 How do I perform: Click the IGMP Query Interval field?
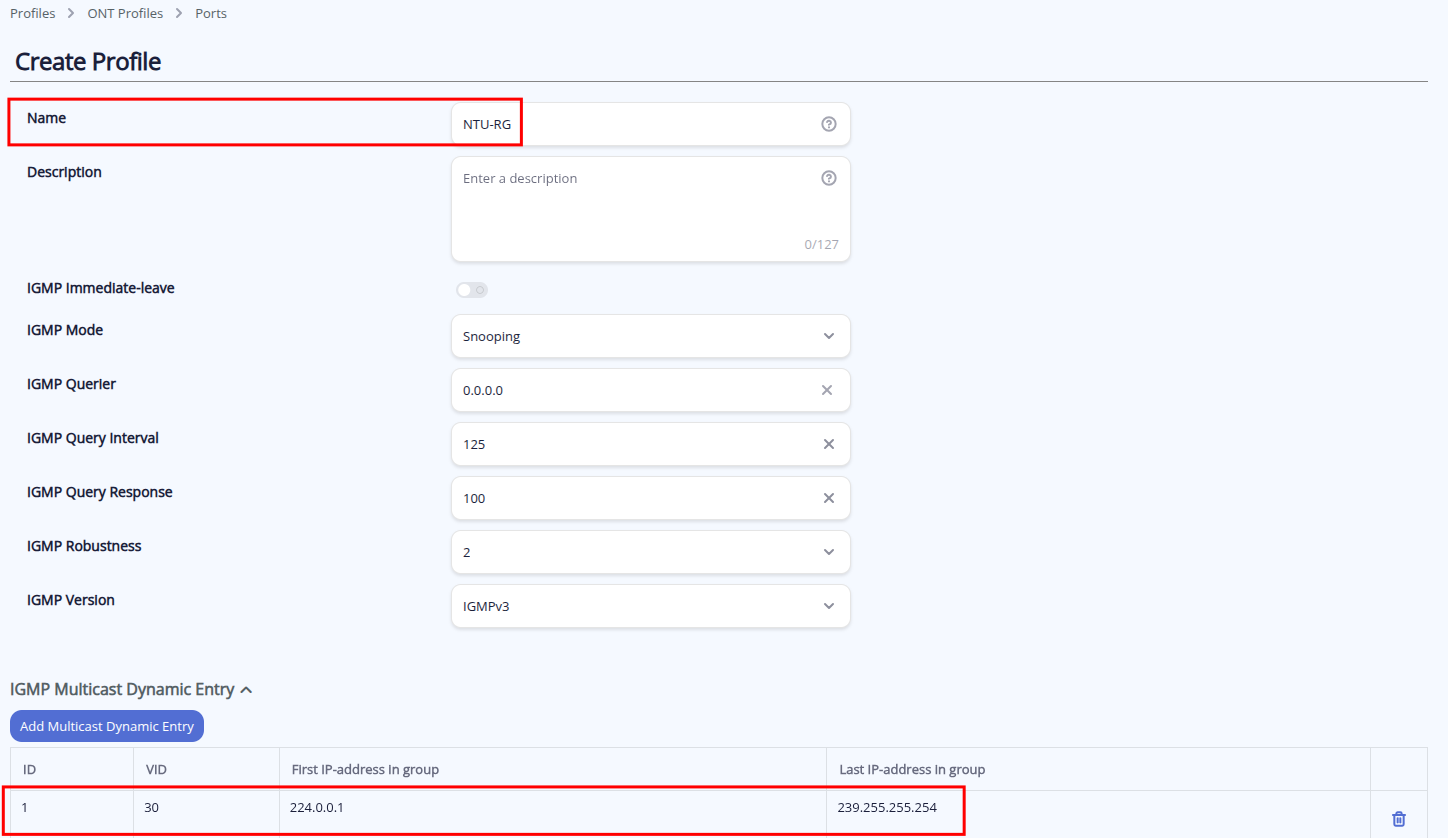point(630,444)
